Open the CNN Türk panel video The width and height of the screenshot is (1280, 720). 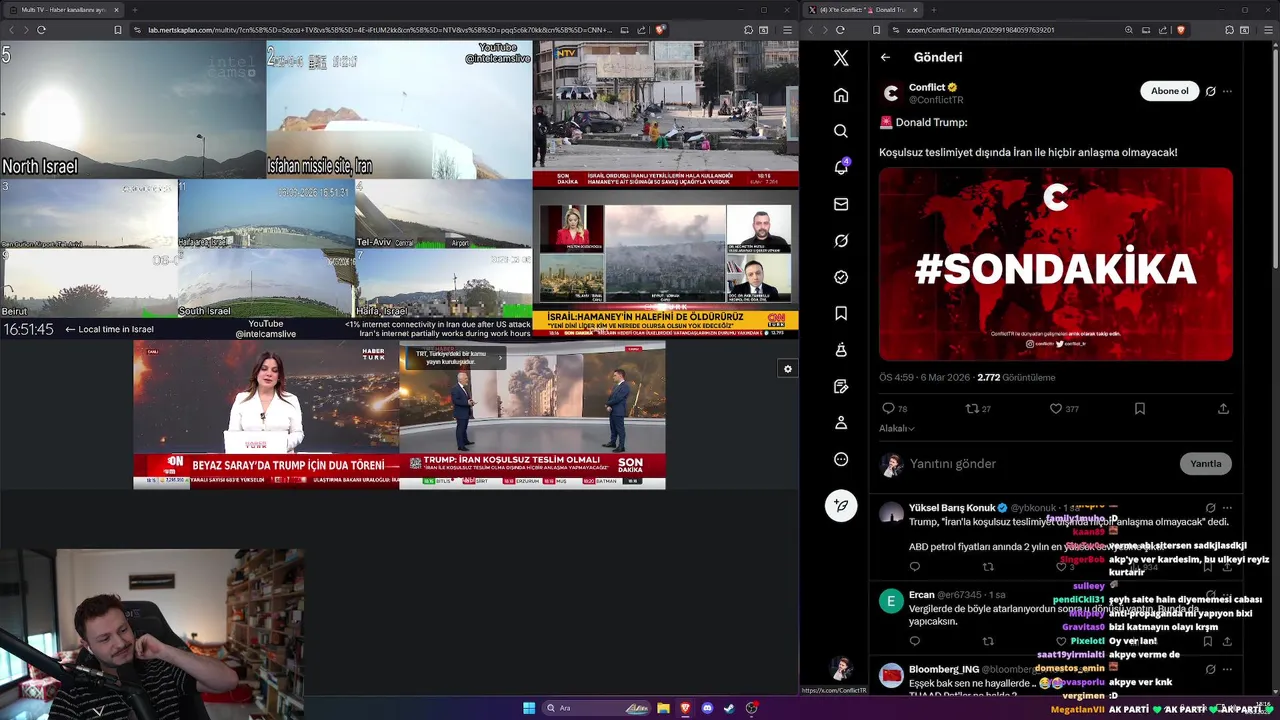(665, 265)
